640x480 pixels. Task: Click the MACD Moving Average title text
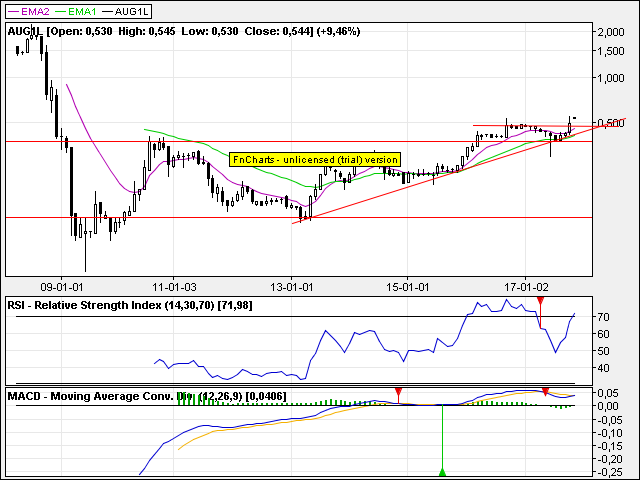147,396
